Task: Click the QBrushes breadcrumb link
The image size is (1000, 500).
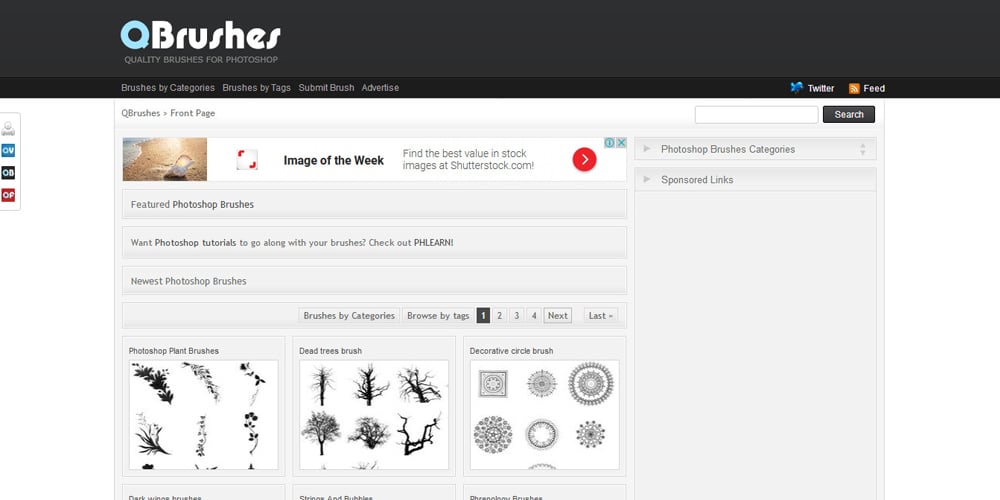Action: point(140,113)
